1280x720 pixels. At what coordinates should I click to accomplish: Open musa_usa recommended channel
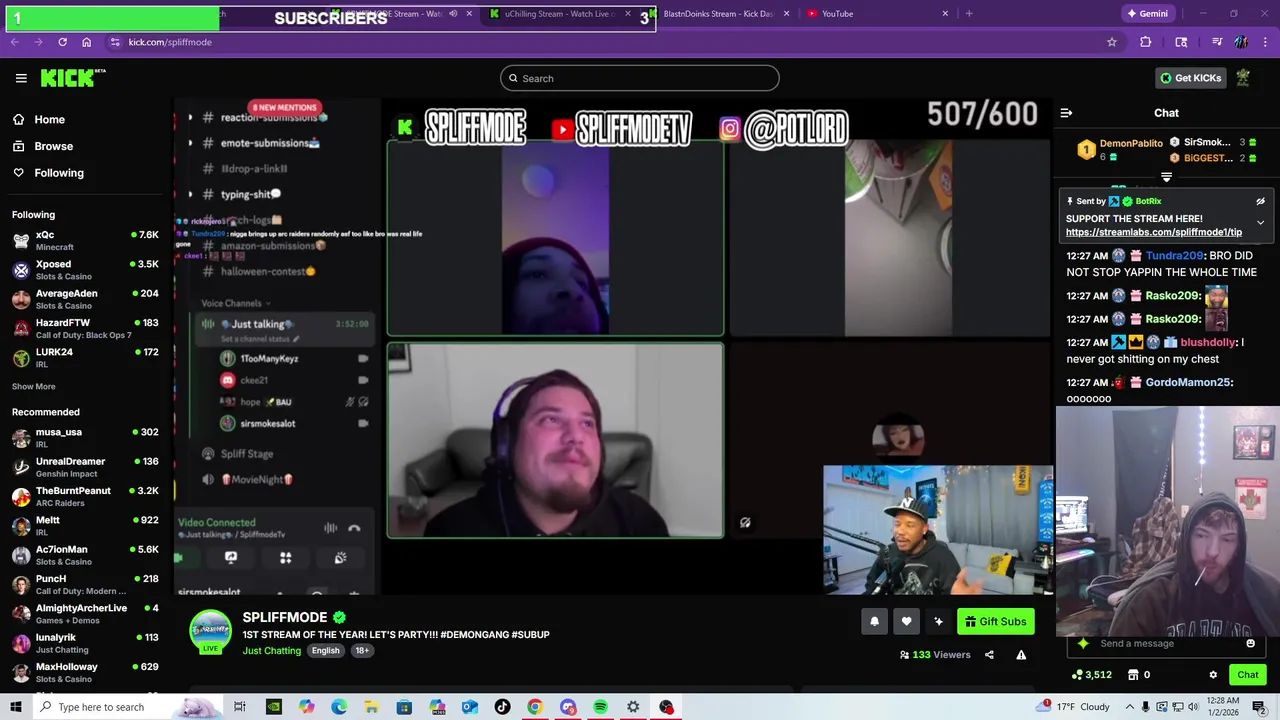point(85,437)
